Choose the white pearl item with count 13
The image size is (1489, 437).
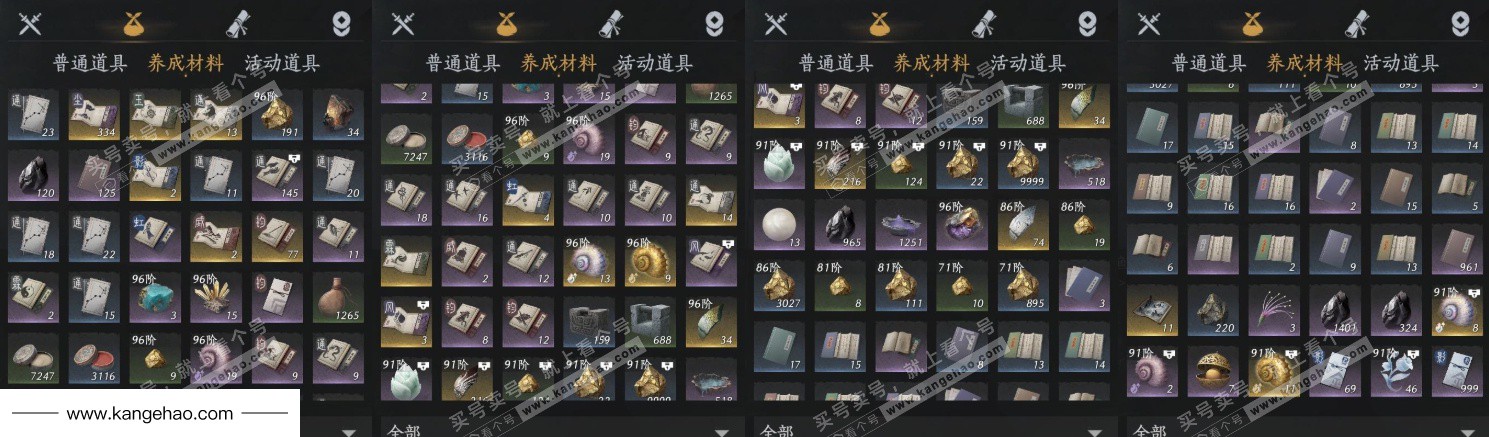coord(780,224)
